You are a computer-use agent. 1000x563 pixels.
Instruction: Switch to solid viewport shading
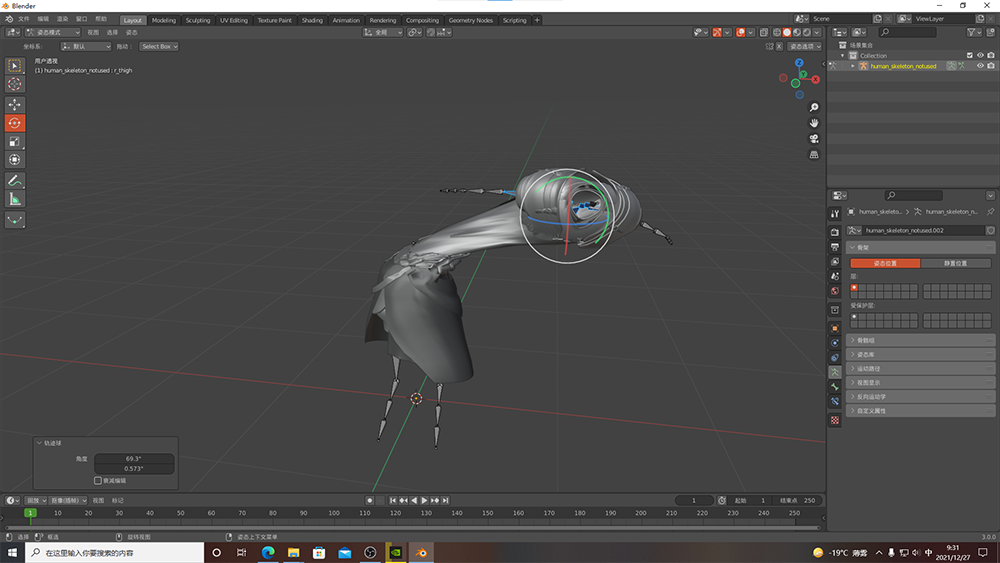point(787,33)
